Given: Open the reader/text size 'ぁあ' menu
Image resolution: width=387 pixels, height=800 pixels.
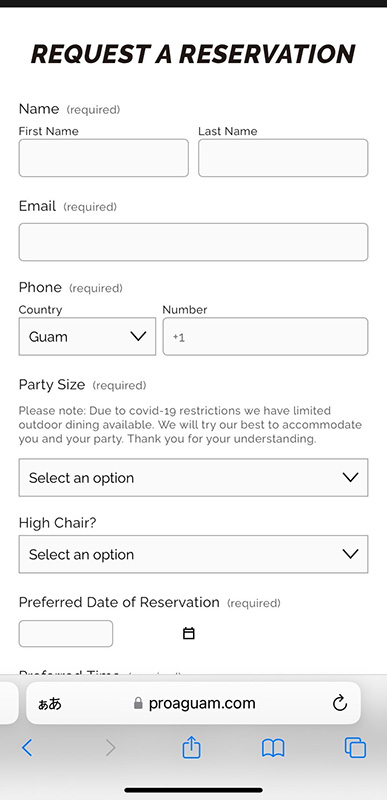Looking at the screenshot, I should (50, 704).
